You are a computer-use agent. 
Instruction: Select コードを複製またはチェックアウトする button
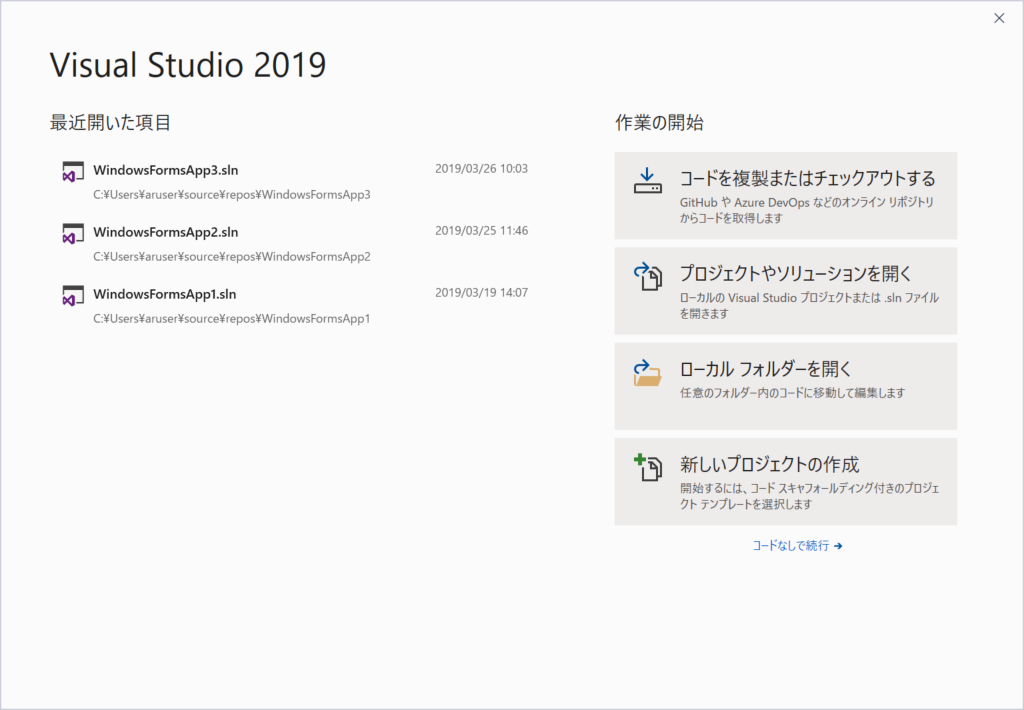786,196
